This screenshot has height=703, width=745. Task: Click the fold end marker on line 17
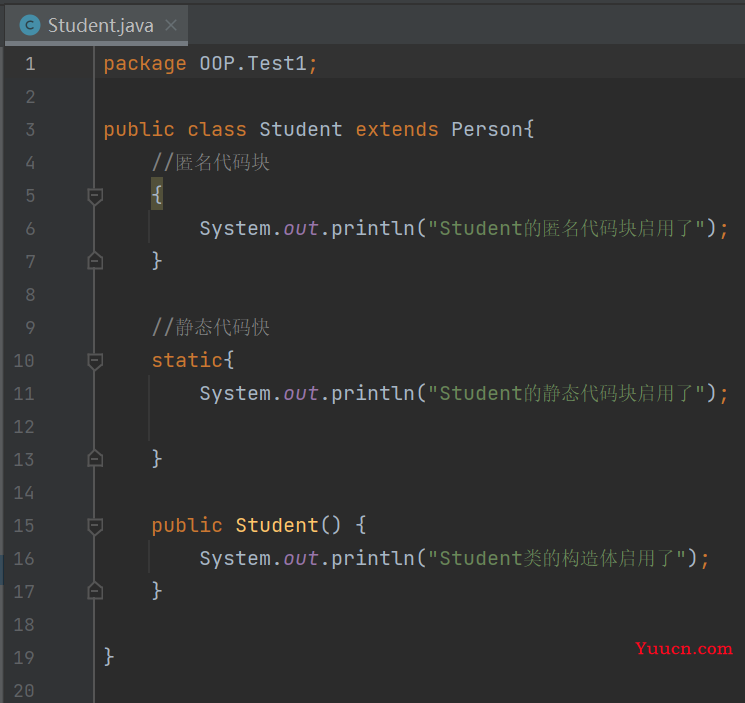pyautogui.click(x=95, y=590)
